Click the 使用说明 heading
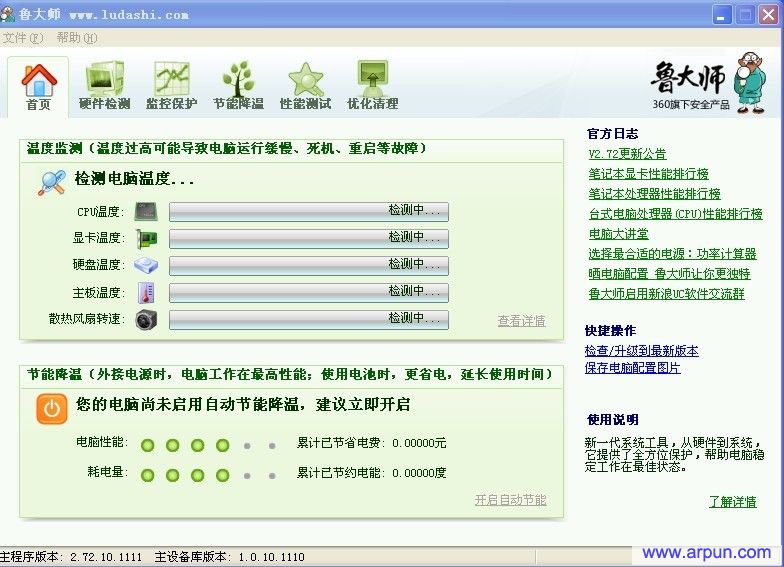 click(612, 420)
